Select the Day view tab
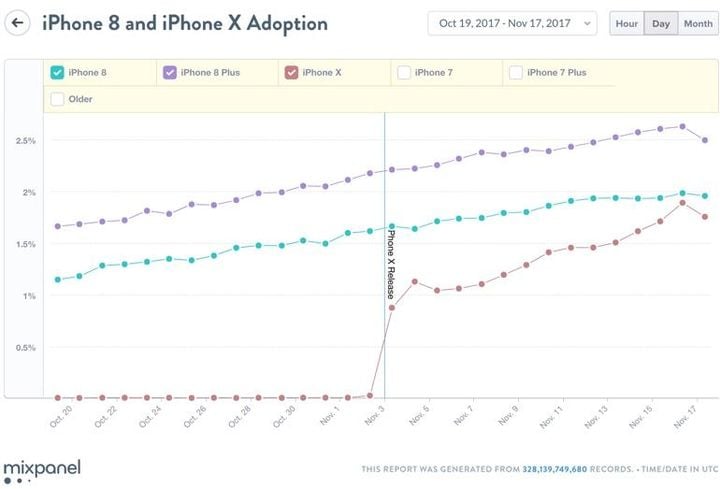 (x=661, y=23)
